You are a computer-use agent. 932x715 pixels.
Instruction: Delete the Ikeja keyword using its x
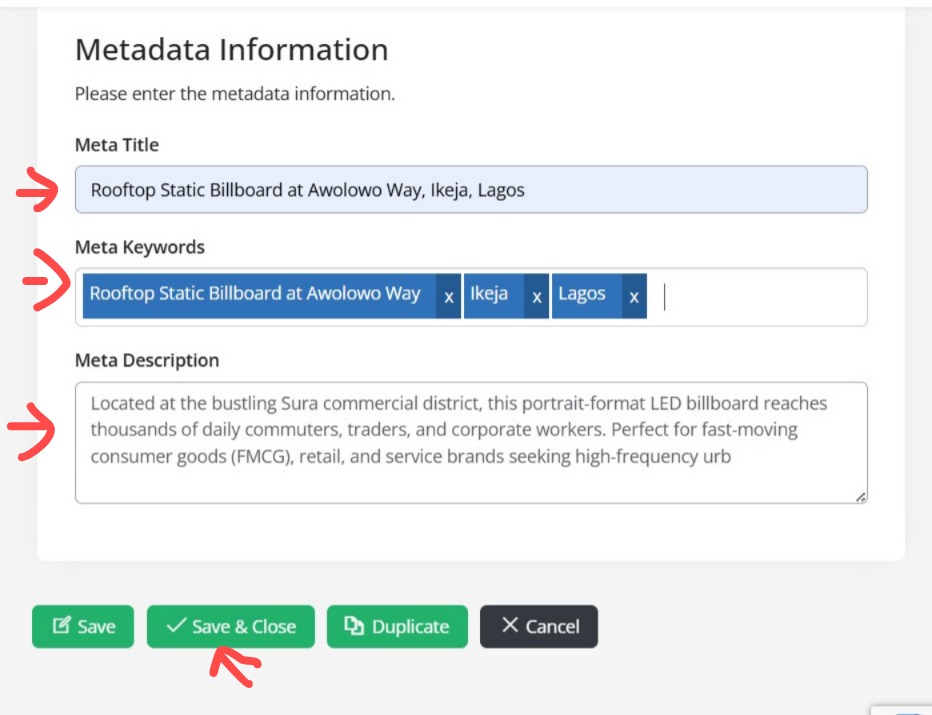point(536,297)
